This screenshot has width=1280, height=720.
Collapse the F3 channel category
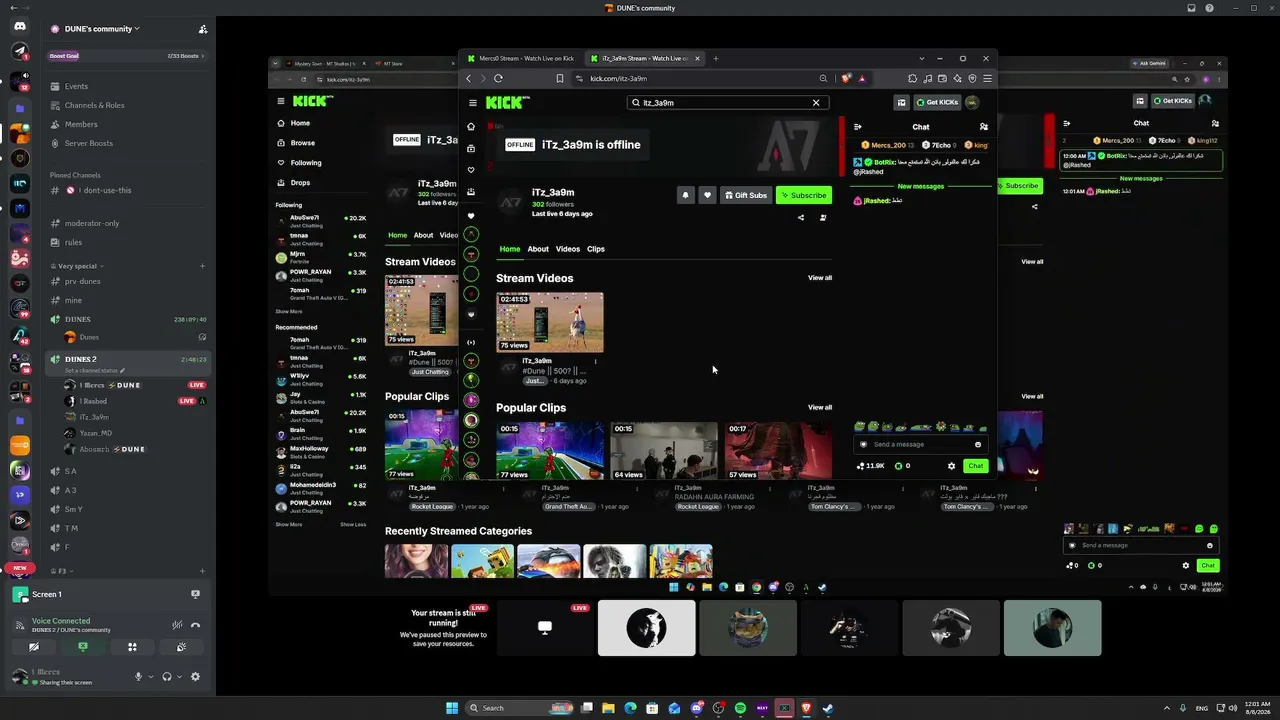point(62,571)
